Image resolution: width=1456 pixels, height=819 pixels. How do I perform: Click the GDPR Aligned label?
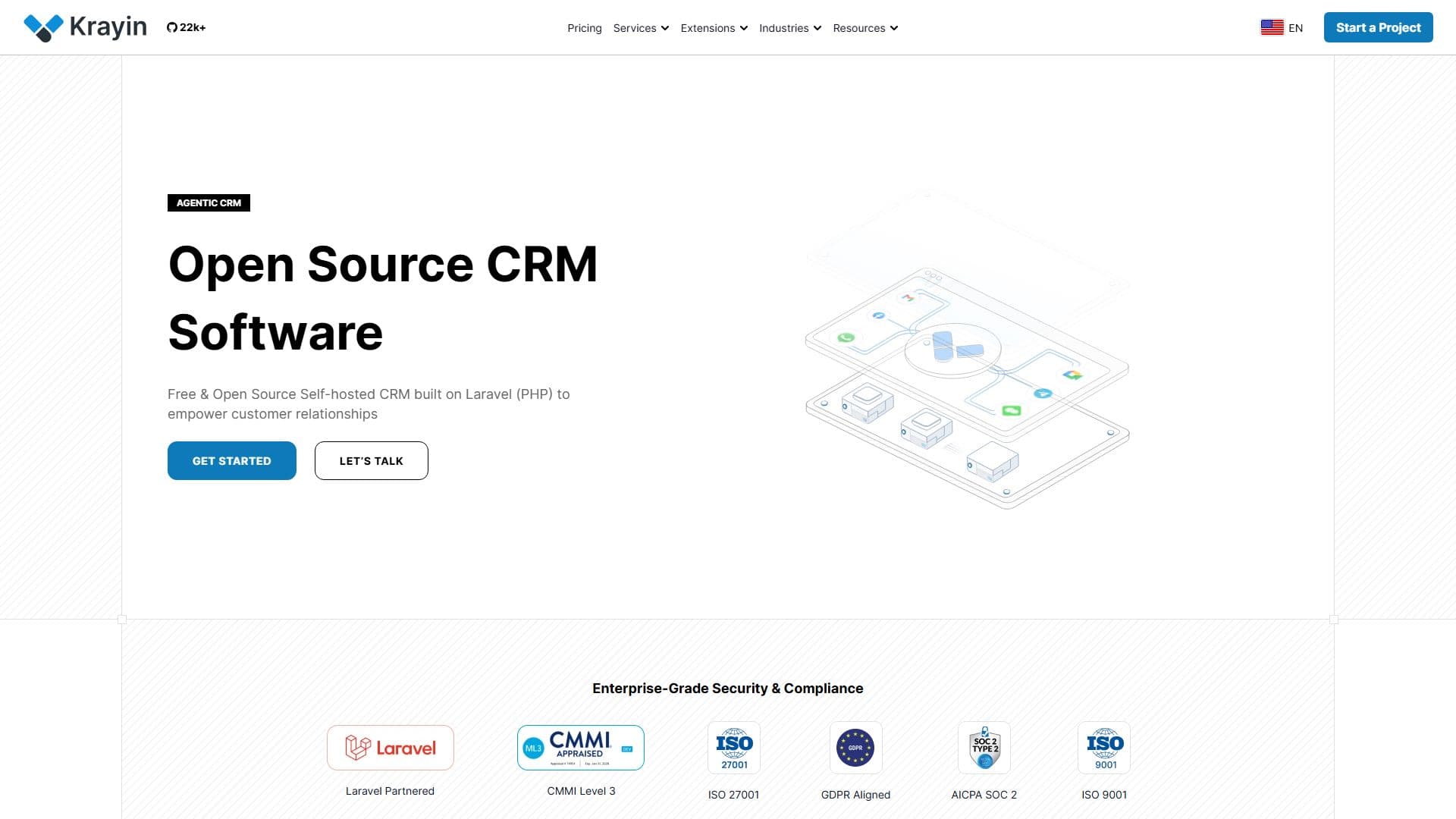click(x=855, y=795)
